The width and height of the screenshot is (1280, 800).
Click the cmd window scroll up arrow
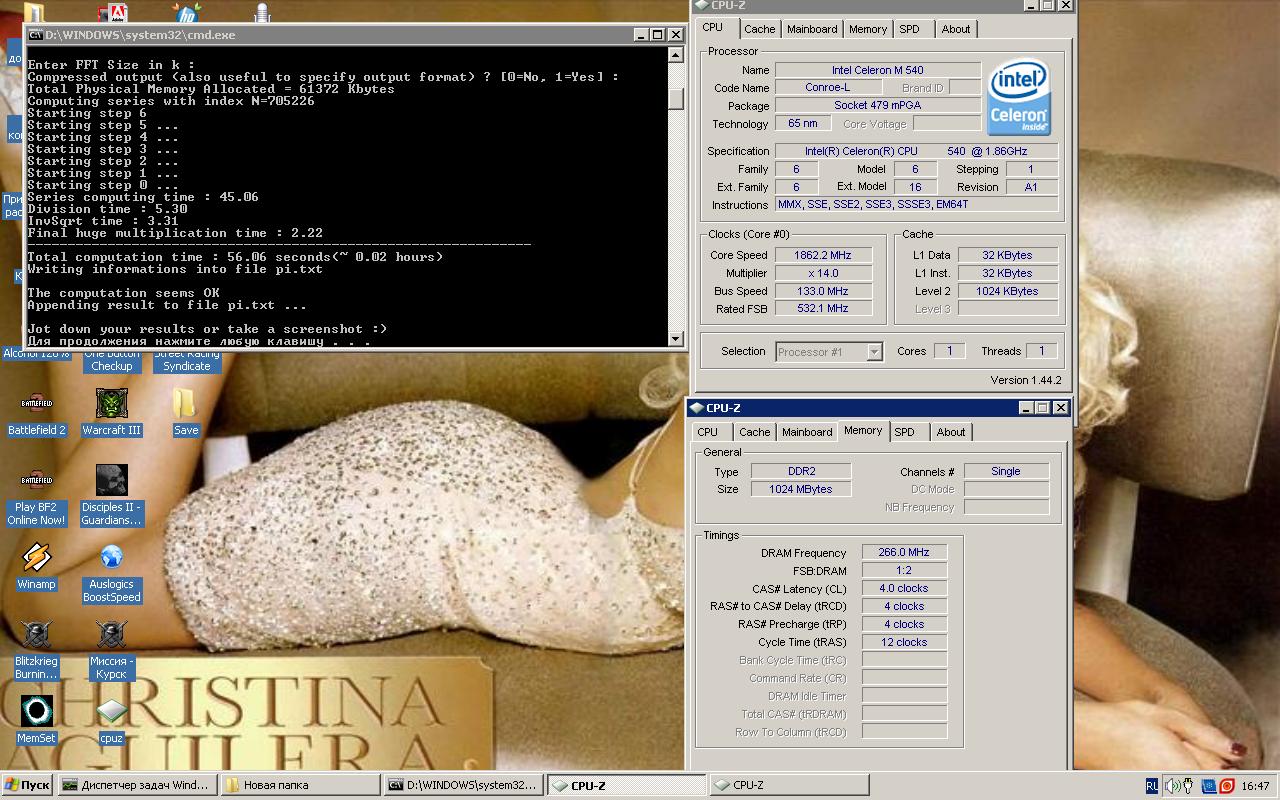pyautogui.click(x=676, y=54)
